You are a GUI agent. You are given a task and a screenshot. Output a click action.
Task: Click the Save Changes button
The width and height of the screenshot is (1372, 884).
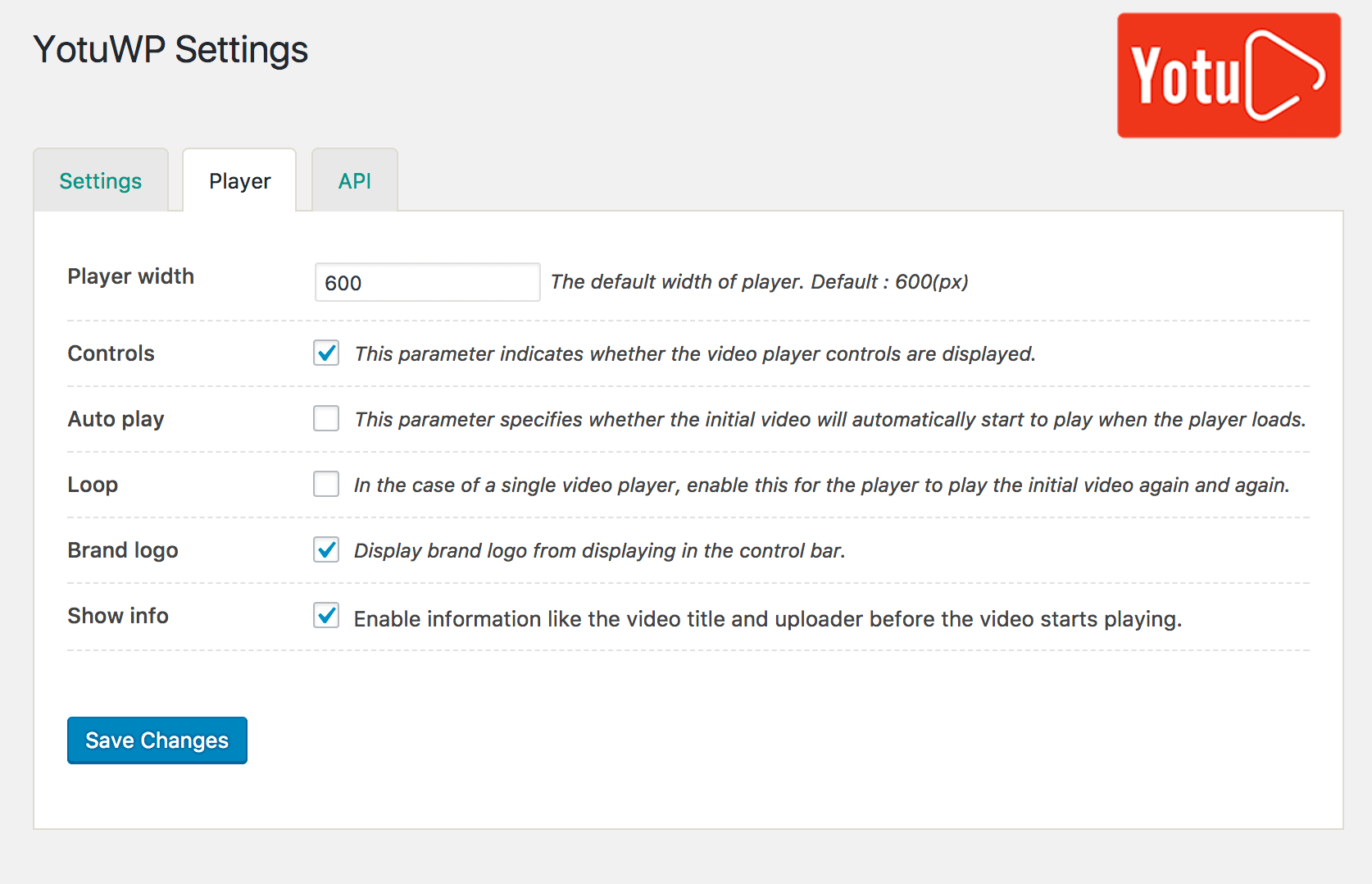point(157,740)
